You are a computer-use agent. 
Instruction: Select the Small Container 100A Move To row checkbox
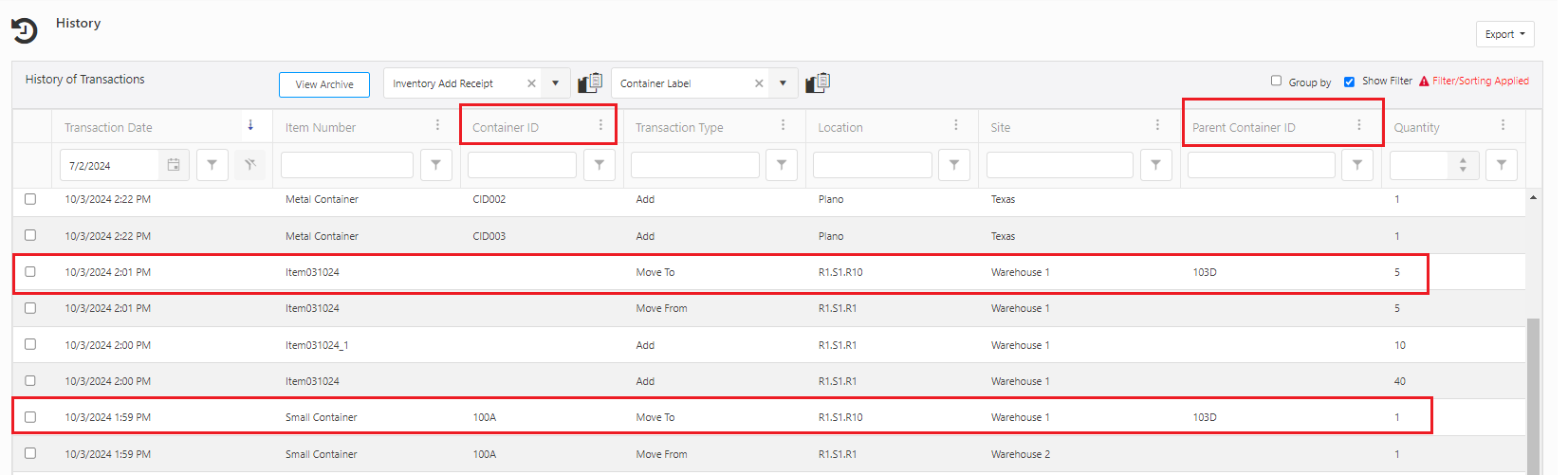point(30,417)
